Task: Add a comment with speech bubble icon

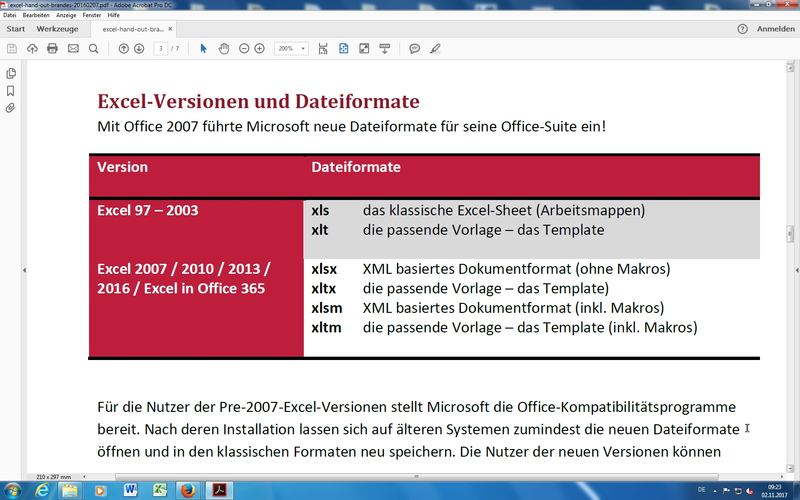Action: click(x=415, y=48)
